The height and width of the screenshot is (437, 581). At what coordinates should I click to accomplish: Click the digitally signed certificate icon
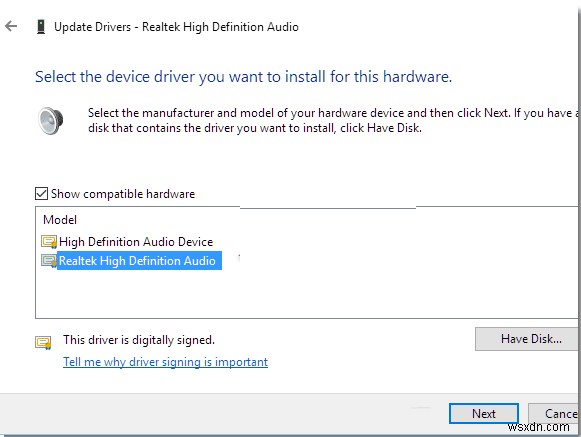click(43, 342)
